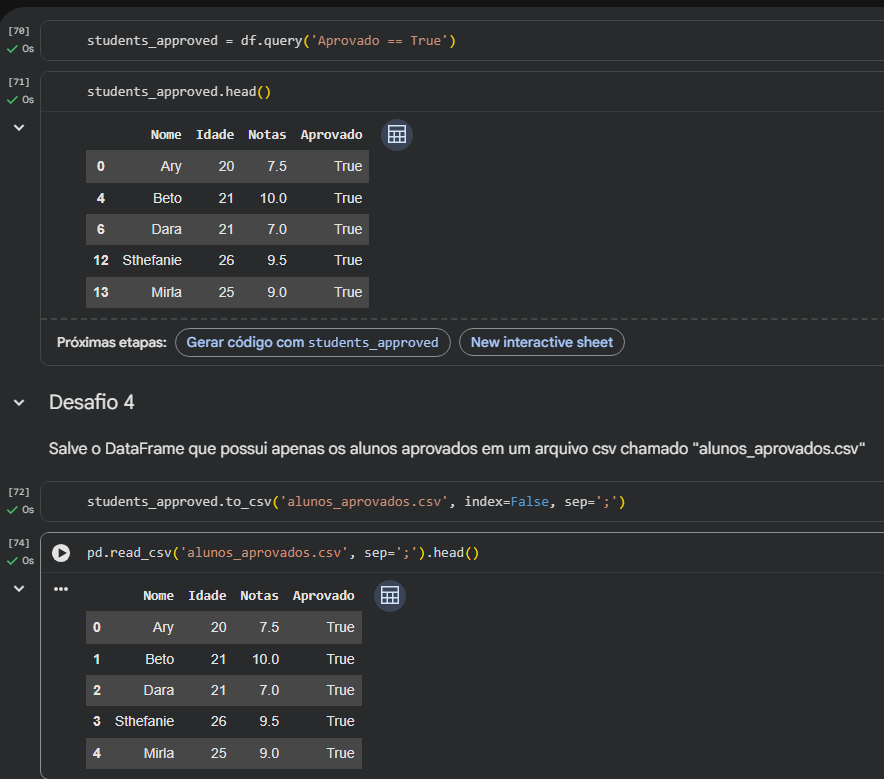Collapse the Desafio 4 section
Image resolution: width=884 pixels, height=779 pixels.
pyautogui.click(x=19, y=402)
